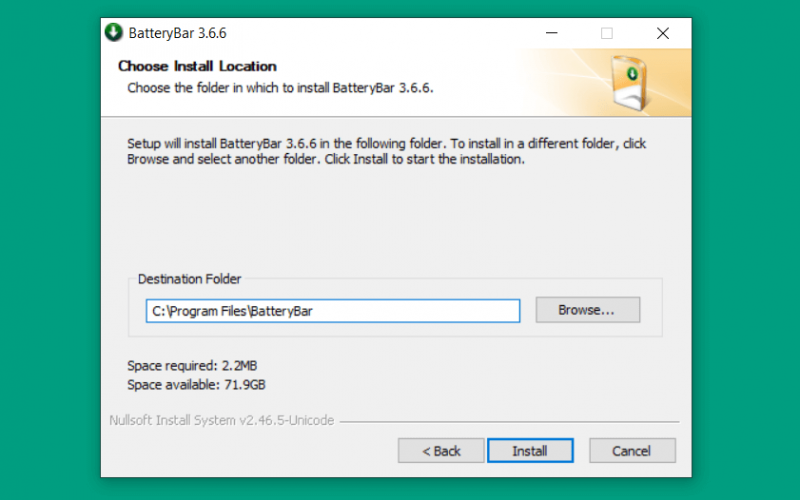The width and height of the screenshot is (800, 500).
Task: Select the "Space available: 71.9GB" text
Action: (x=196, y=385)
